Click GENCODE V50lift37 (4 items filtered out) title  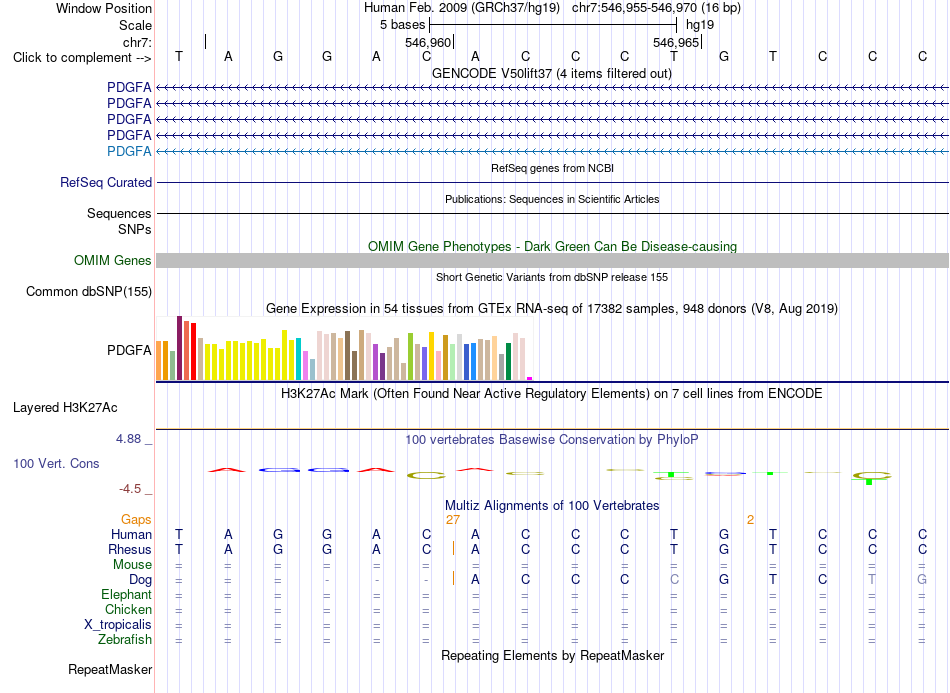tap(552, 74)
